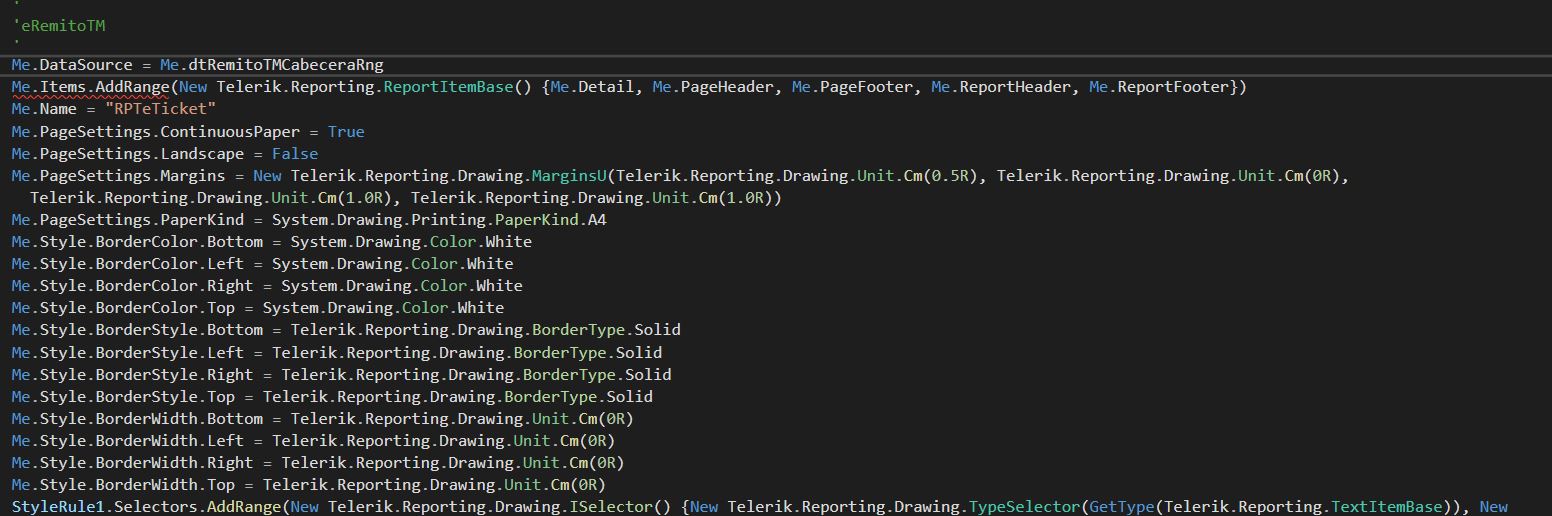Click the True value of ContinuousPaper
This screenshot has width=1552, height=516.
346,132
